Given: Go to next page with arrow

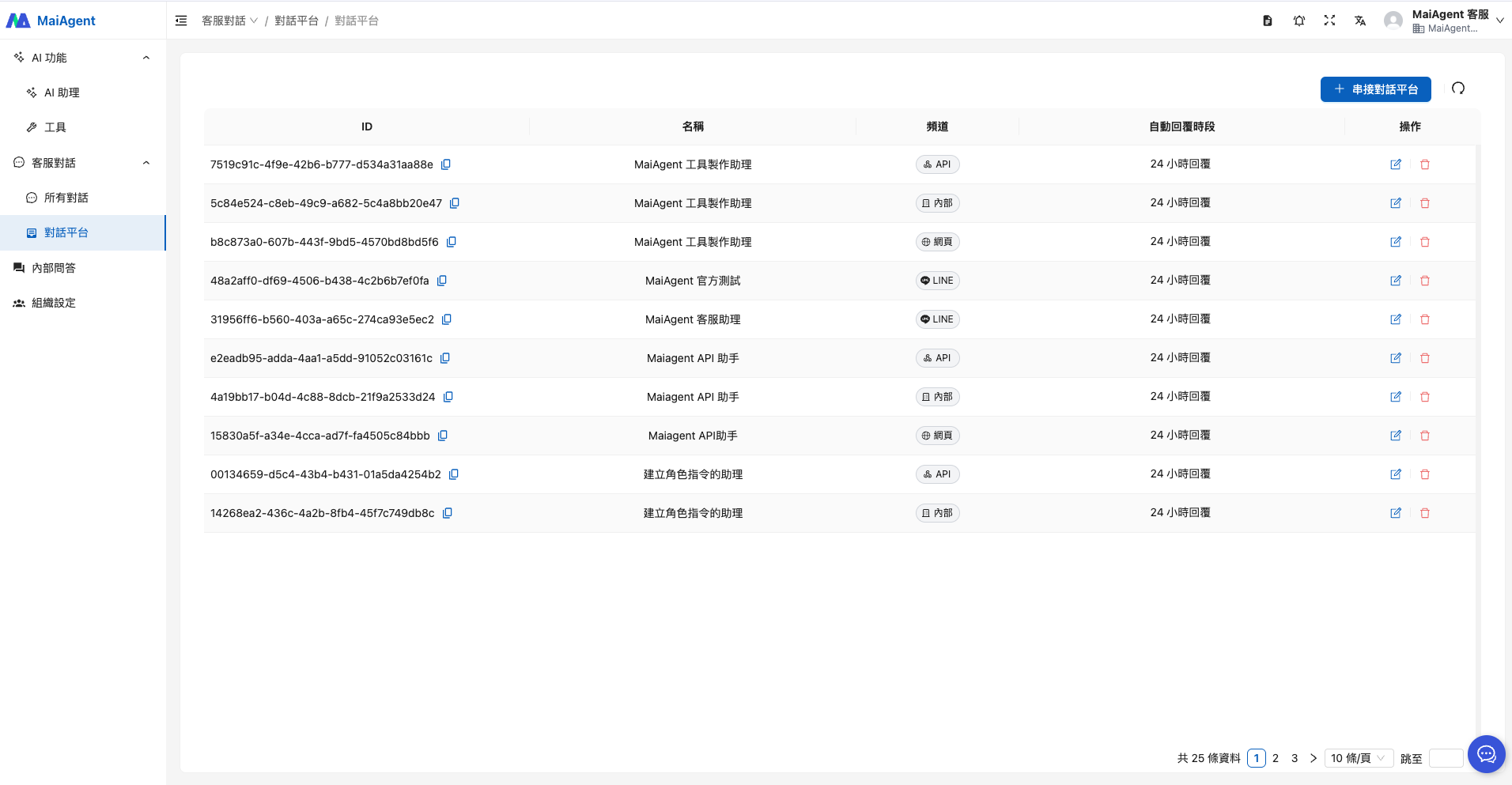Looking at the screenshot, I should click(1314, 758).
